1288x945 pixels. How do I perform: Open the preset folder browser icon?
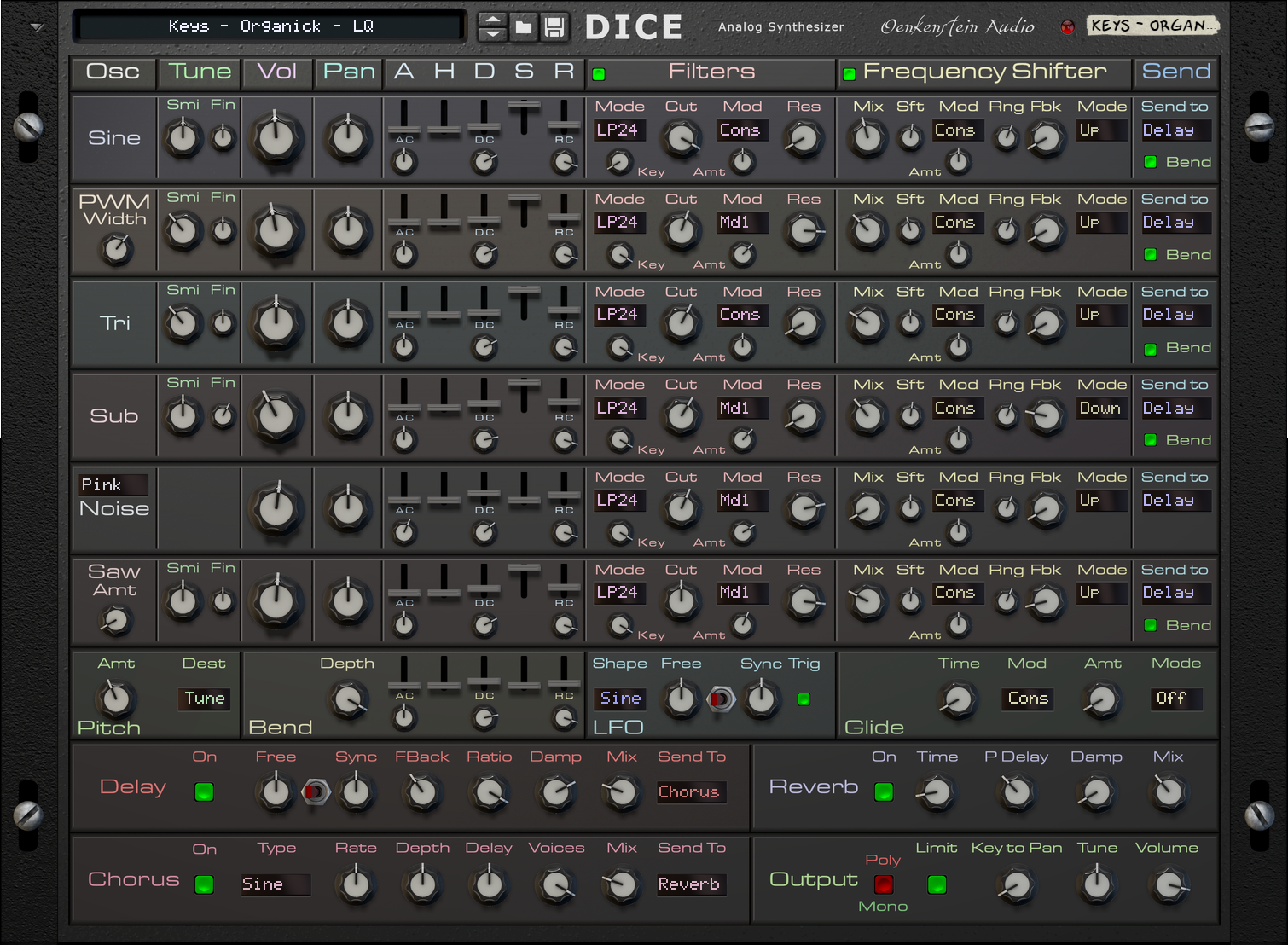(x=524, y=27)
